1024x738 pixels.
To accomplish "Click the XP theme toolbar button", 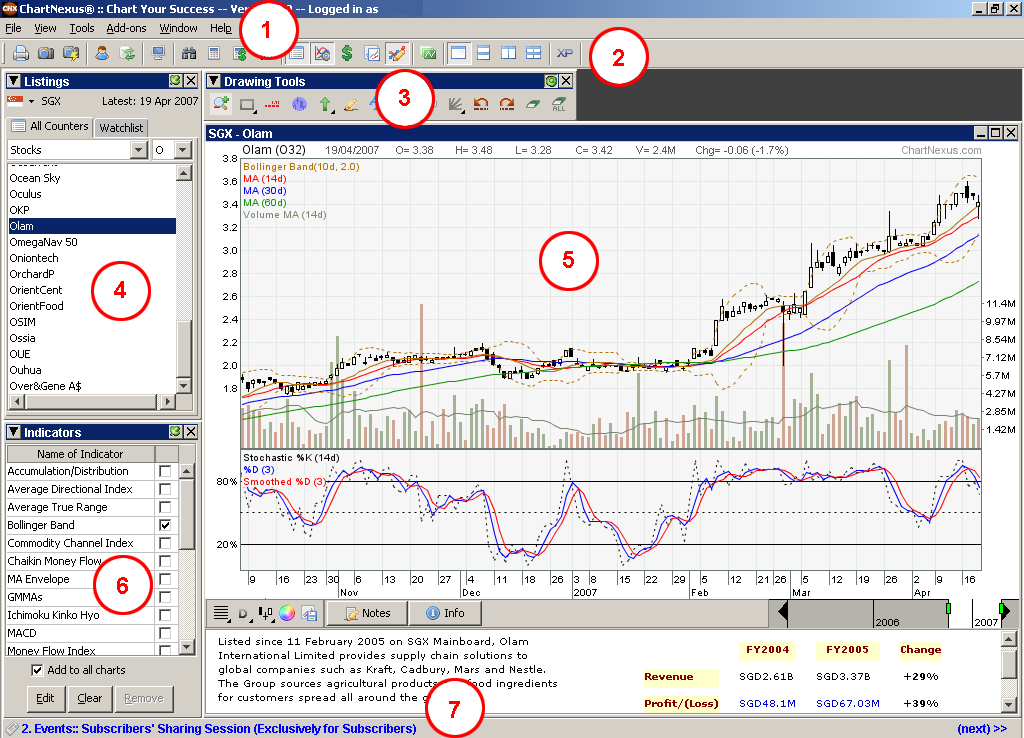I will tap(565, 53).
